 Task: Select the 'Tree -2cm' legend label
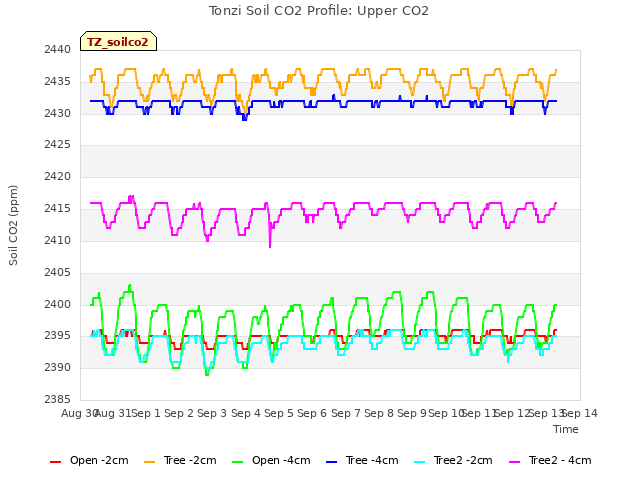point(190,460)
